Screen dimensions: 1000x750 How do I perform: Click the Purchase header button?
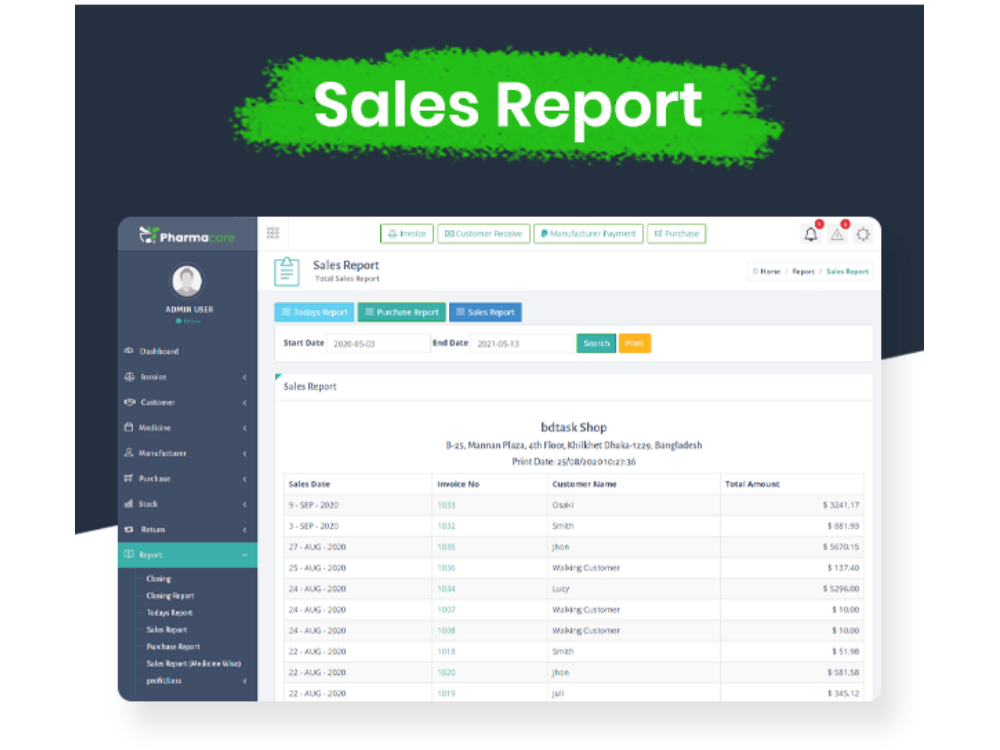tap(677, 233)
